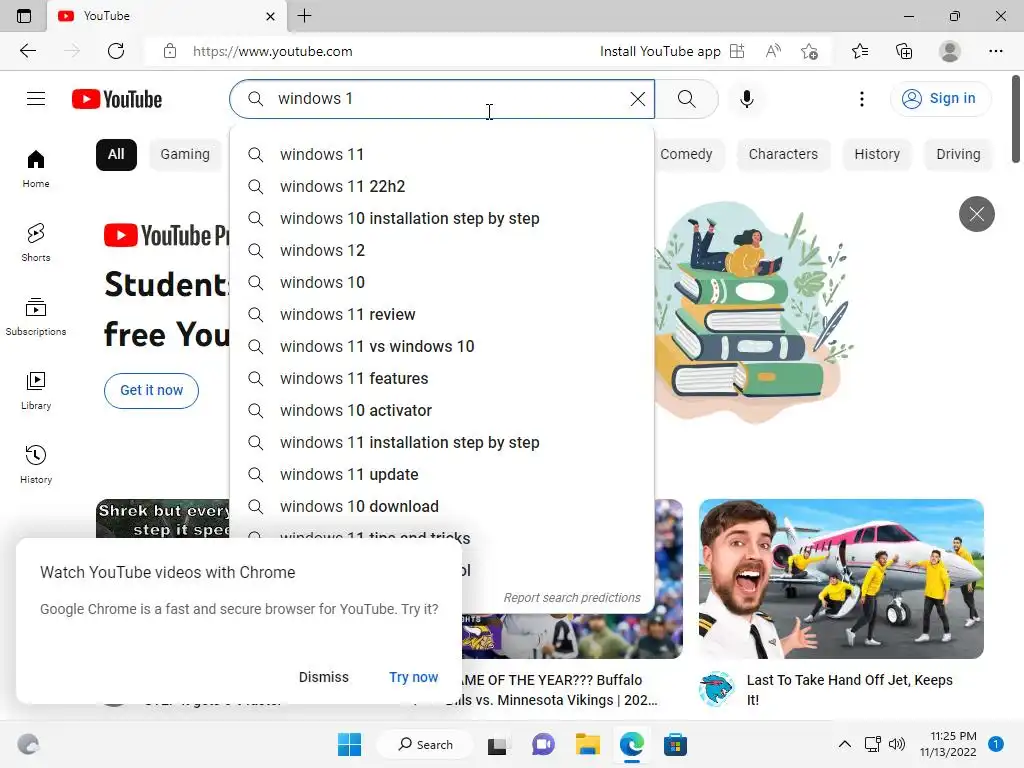The width and height of the screenshot is (1024, 768).
Task: Choose suggestion "windows 11"
Action: [x=442, y=154]
